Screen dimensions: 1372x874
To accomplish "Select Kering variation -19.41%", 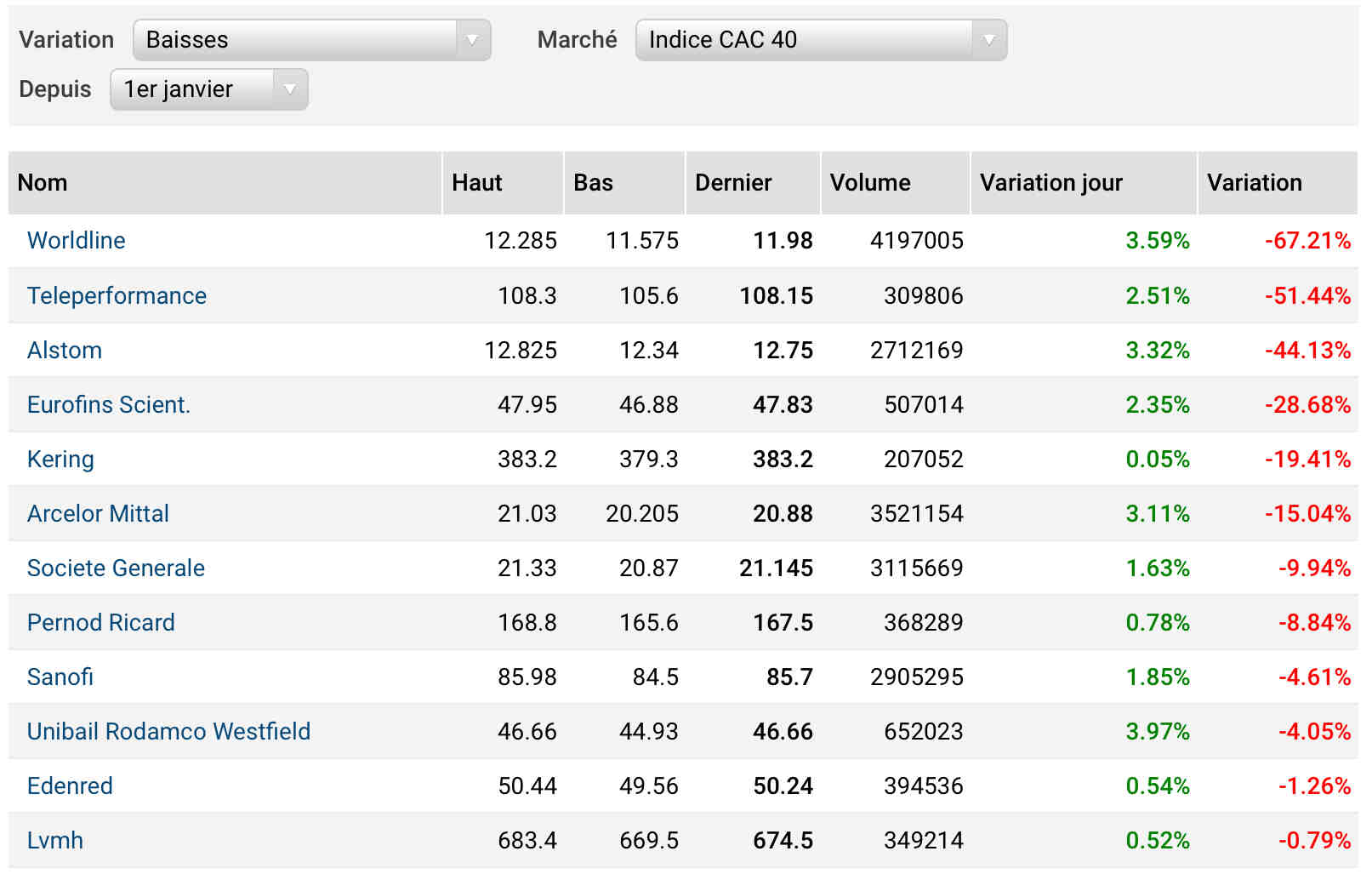I will point(1307,459).
